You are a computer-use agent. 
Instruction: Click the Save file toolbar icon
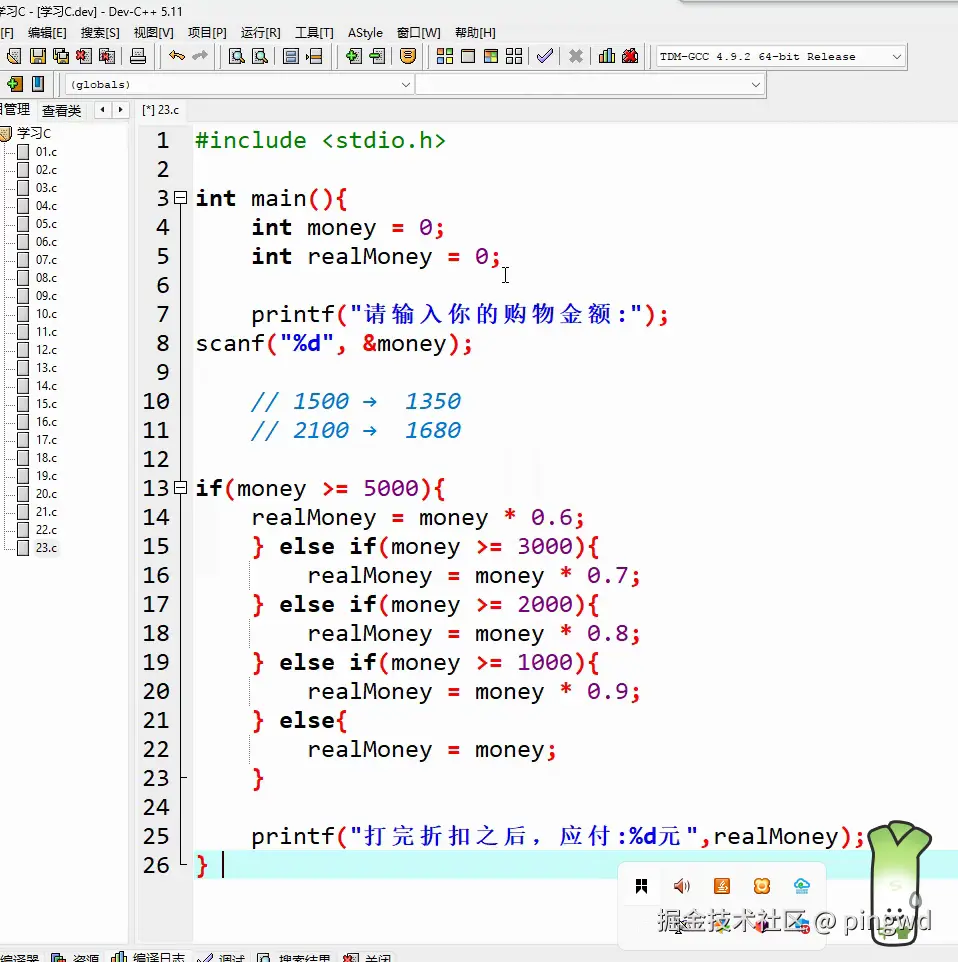(38, 56)
